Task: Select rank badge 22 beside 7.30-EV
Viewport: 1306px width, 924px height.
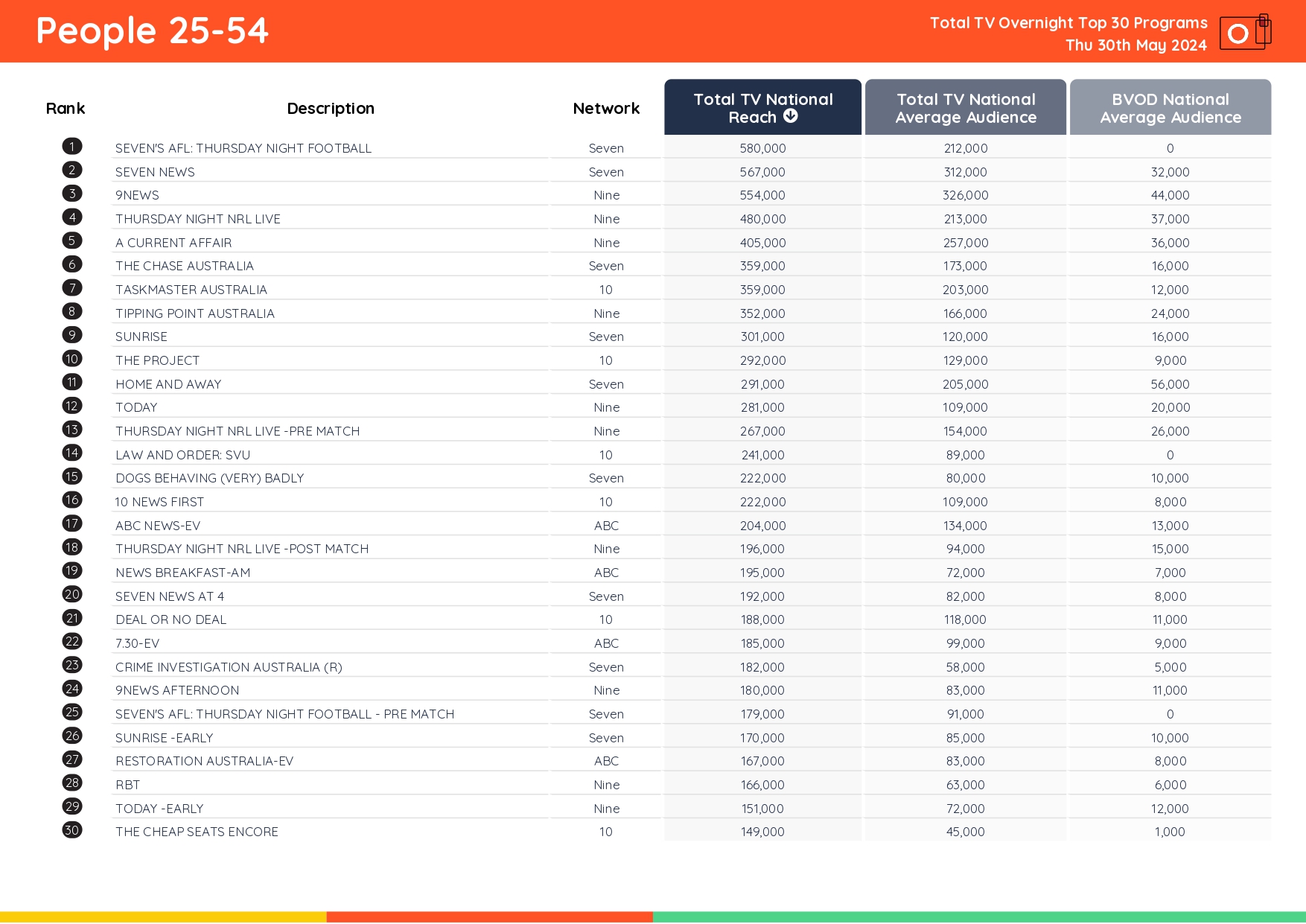Action: pyautogui.click(x=71, y=641)
